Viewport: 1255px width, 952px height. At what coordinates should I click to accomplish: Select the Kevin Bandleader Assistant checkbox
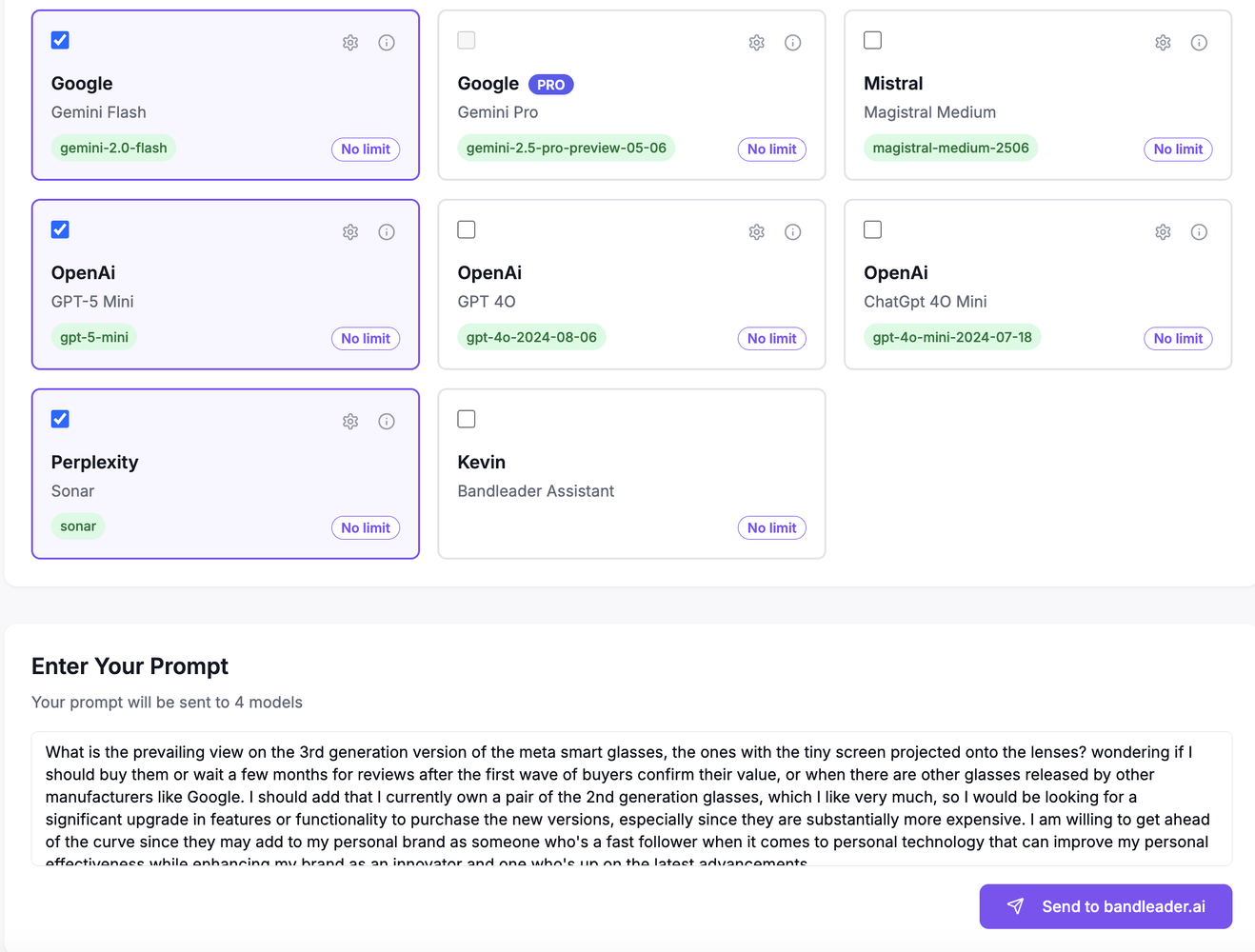pos(467,419)
